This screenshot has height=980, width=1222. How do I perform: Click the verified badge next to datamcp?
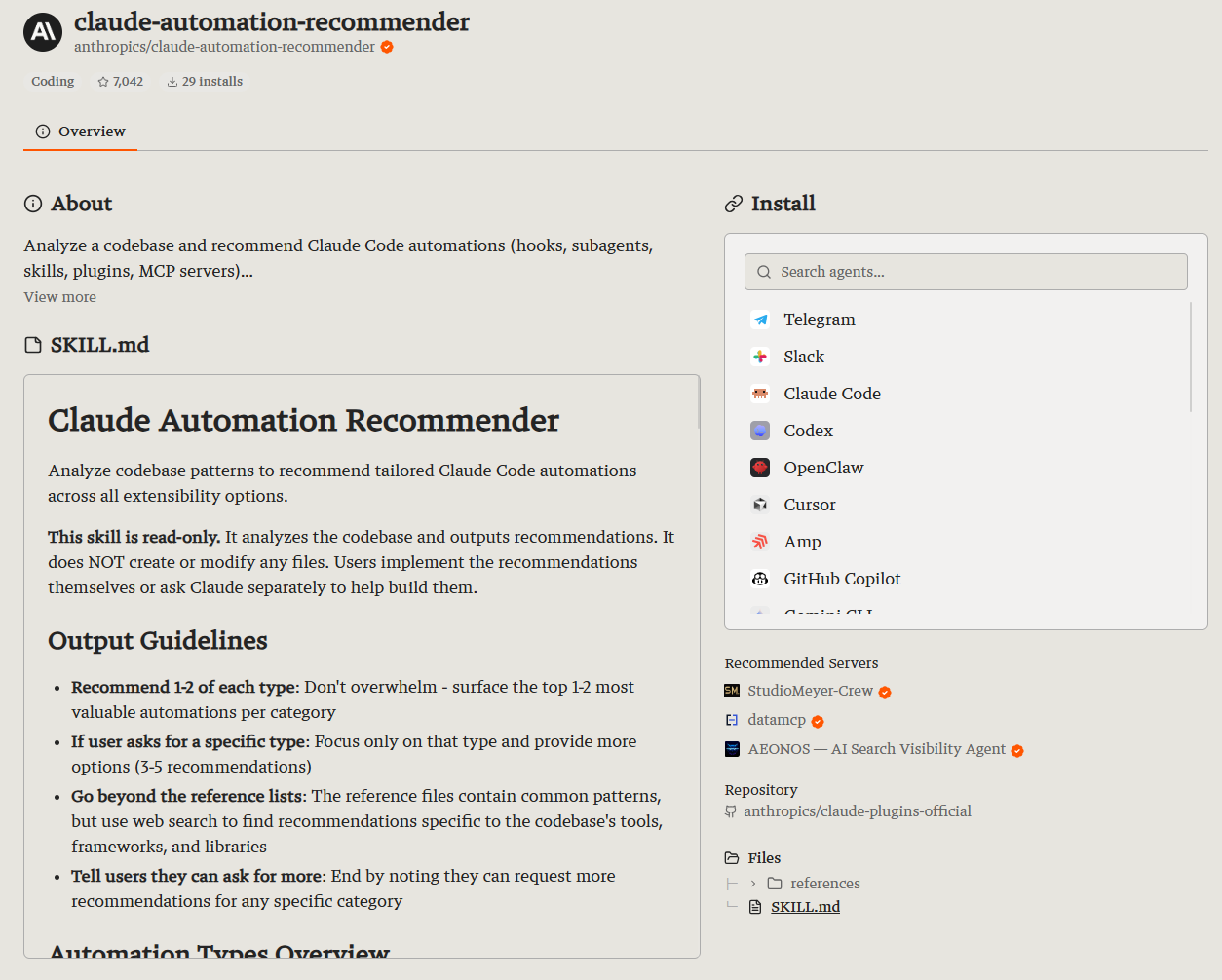(x=818, y=722)
